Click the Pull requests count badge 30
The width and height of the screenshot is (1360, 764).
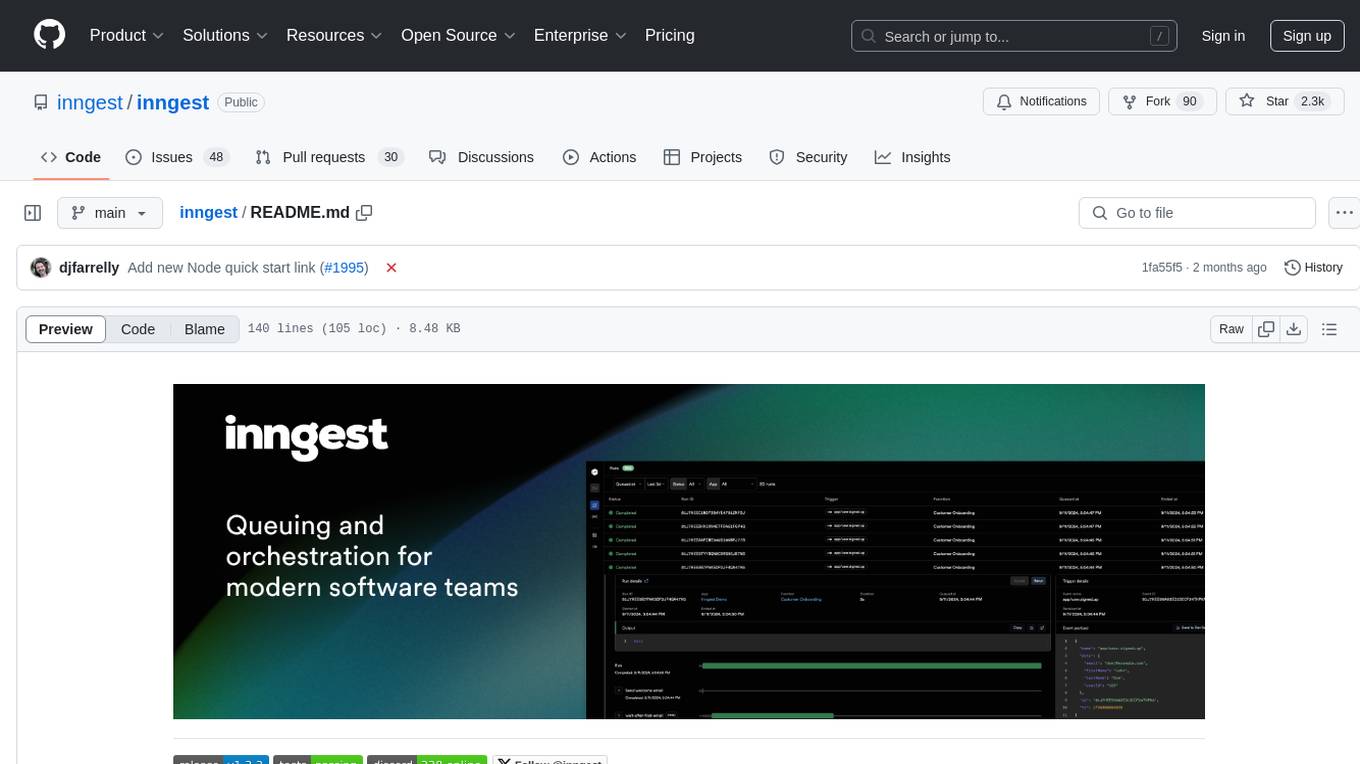[x=391, y=157]
